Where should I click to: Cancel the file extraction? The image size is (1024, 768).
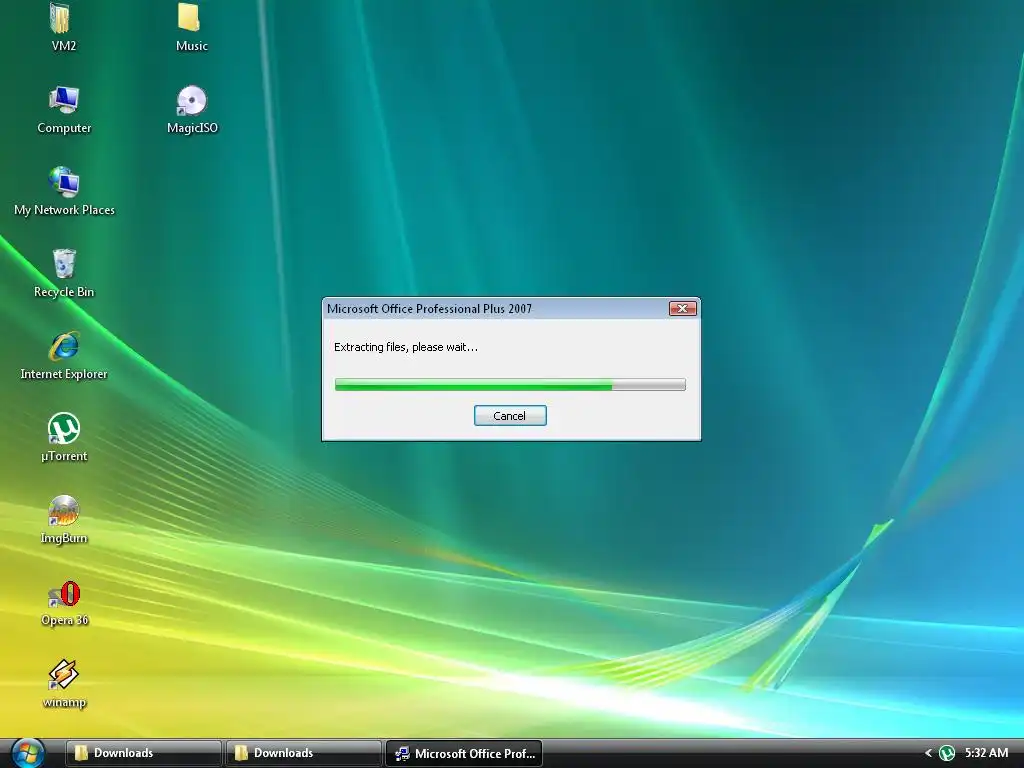tap(510, 416)
